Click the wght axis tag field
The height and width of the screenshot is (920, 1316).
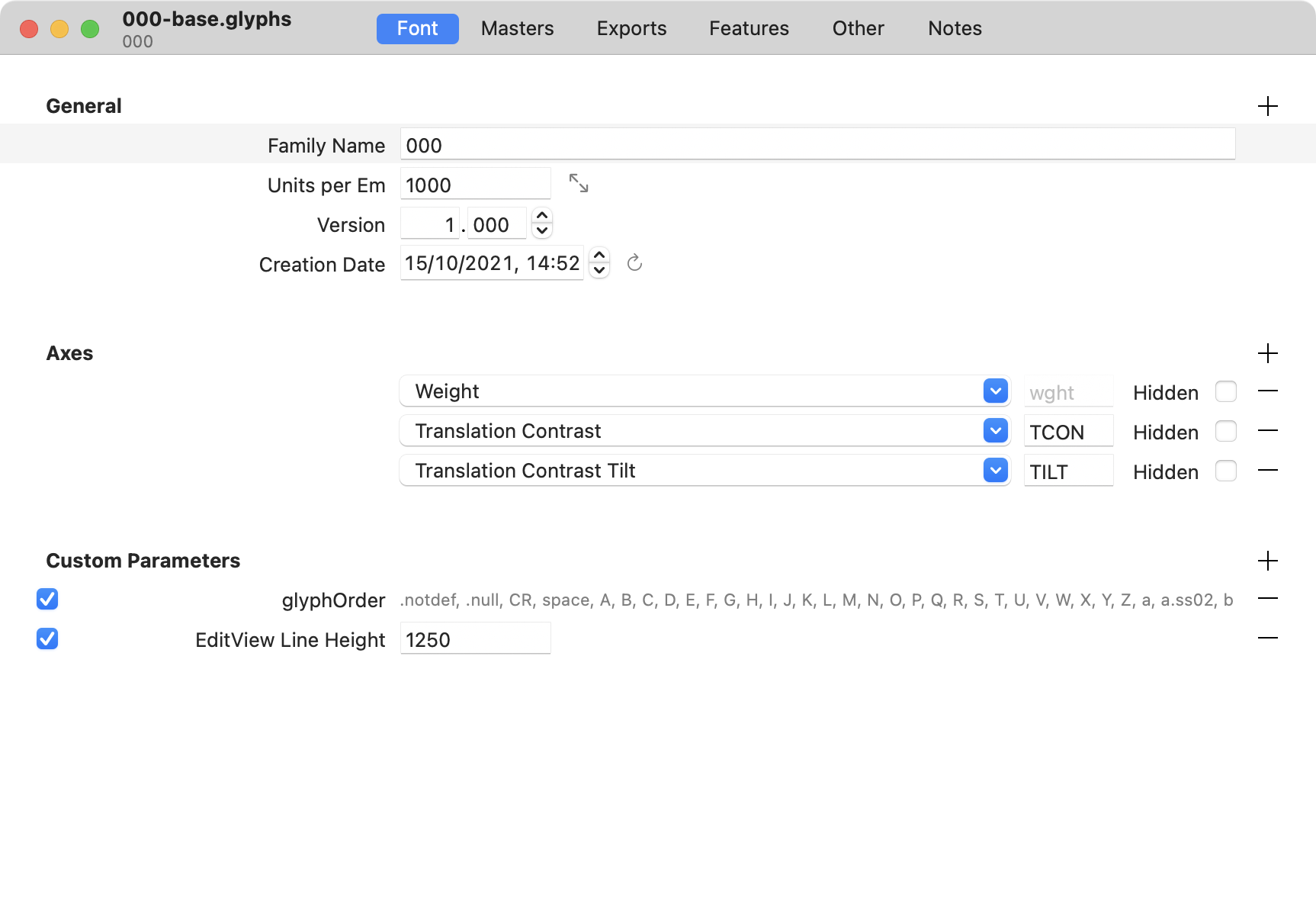pos(1068,391)
